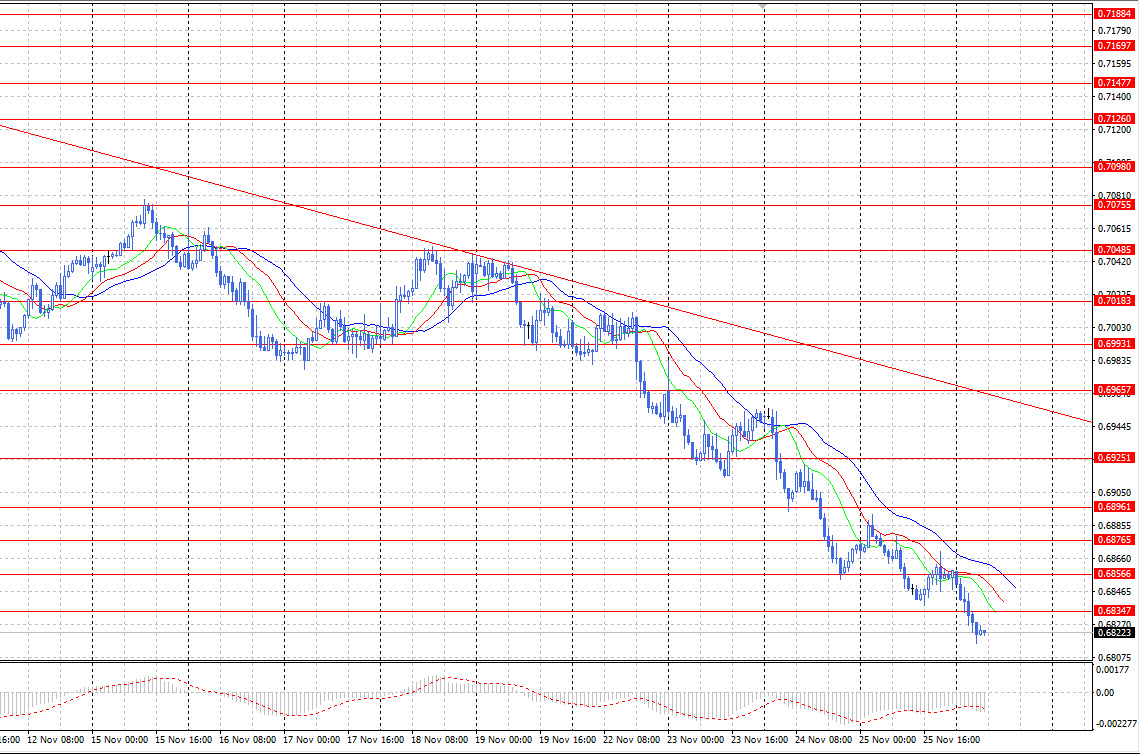This screenshot has height=754, width=1140.
Task: Select the 0.68961 red price level label
Action: 1114,507
